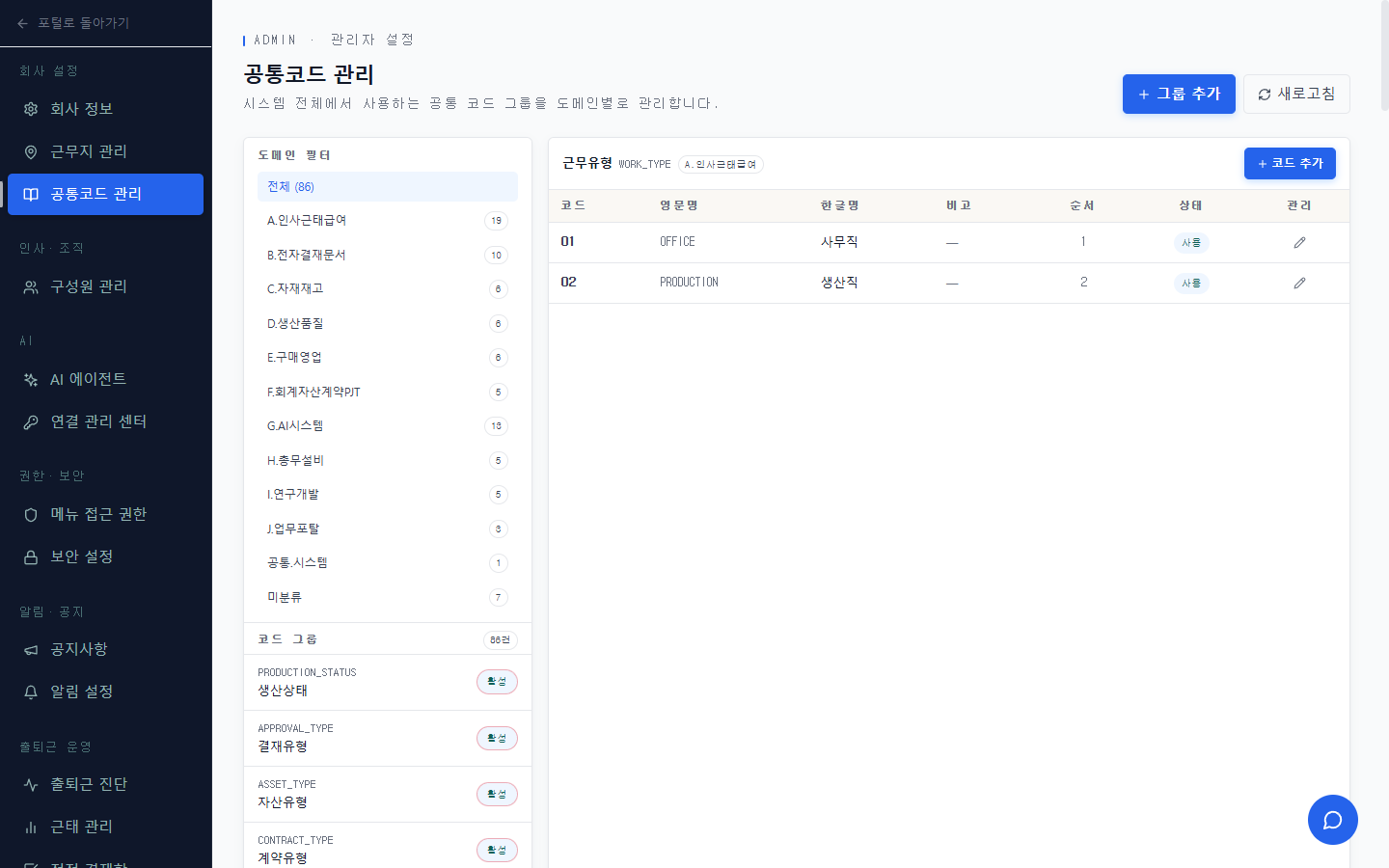Viewport: 1389px width, 868px height.
Task: Filter by B.전자결재문서 domain
Action: pyautogui.click(x=388, y=256)
